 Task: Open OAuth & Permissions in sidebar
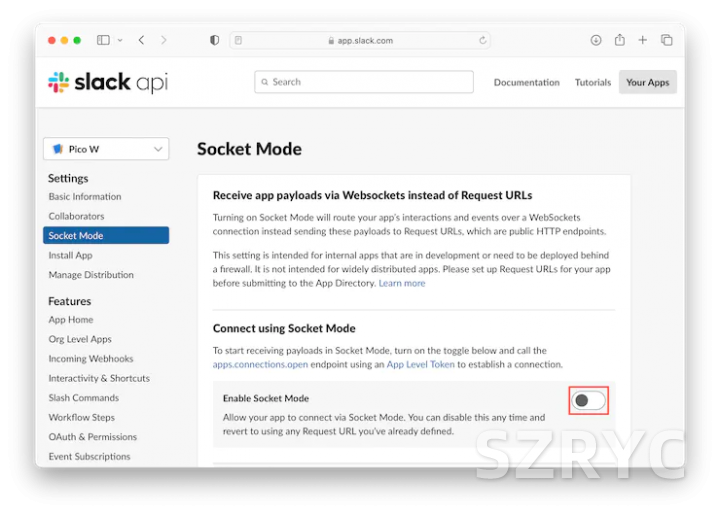coord(93,437)
